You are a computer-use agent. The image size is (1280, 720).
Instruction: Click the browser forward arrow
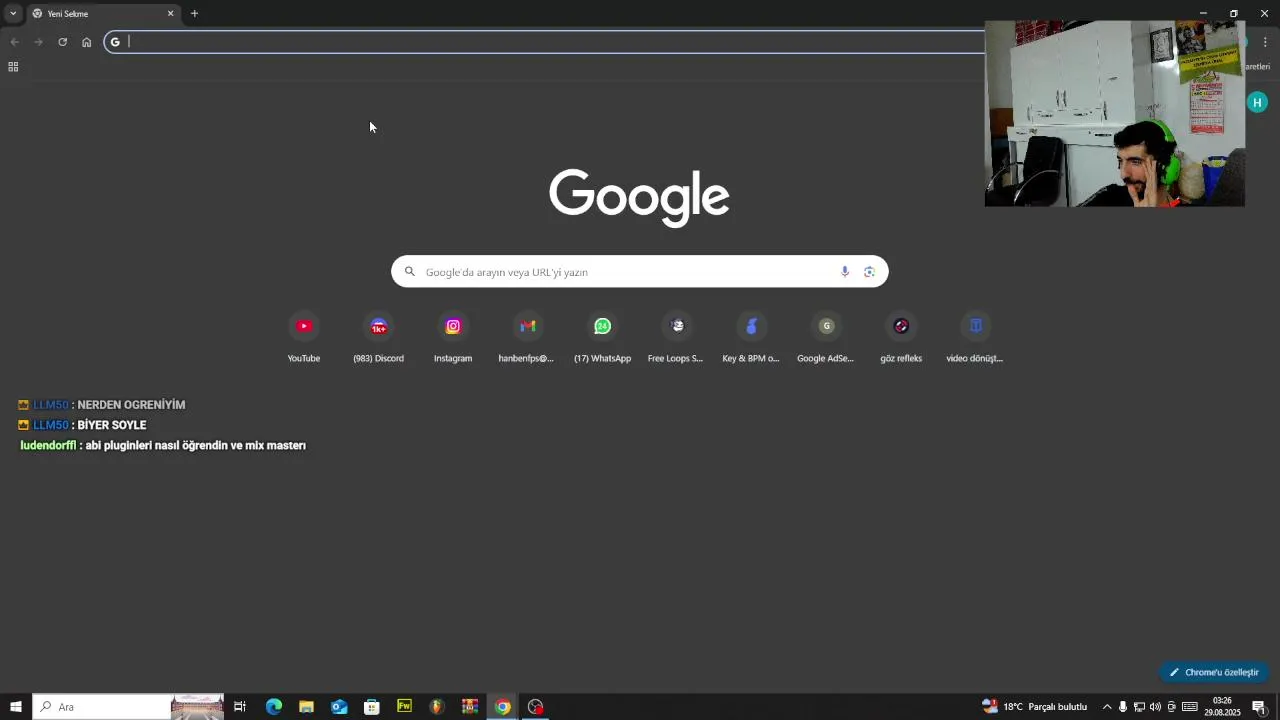click(38, 42)
